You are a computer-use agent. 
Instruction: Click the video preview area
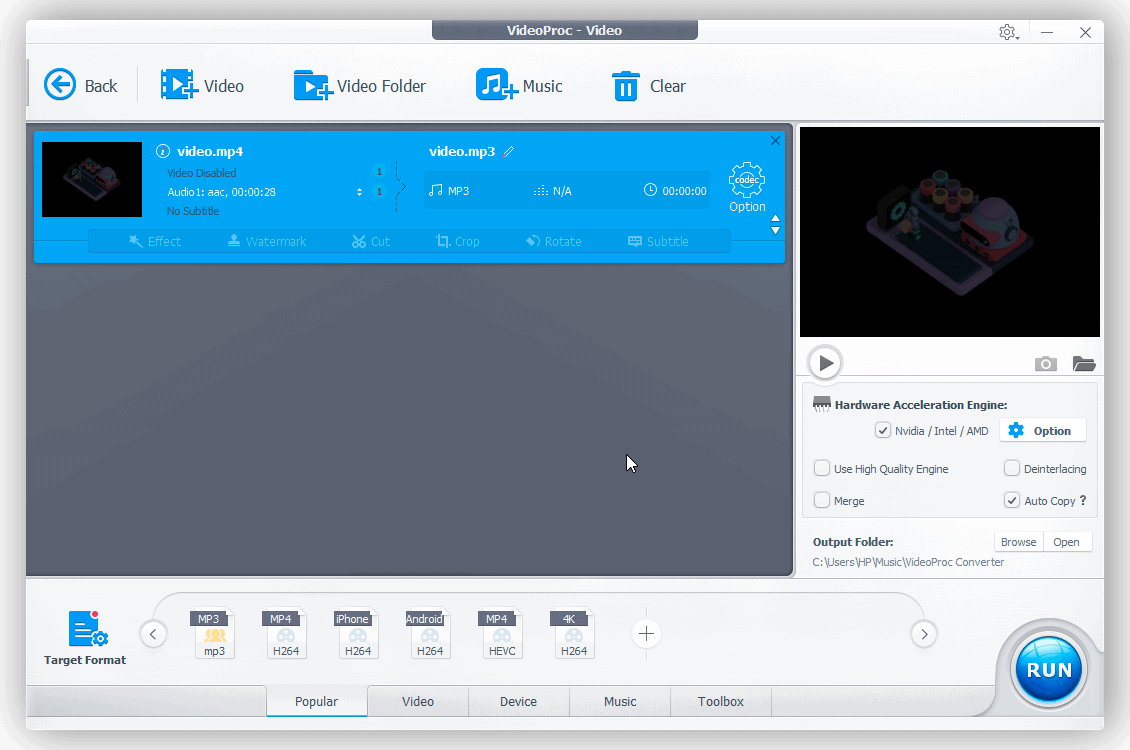[950, 232]
